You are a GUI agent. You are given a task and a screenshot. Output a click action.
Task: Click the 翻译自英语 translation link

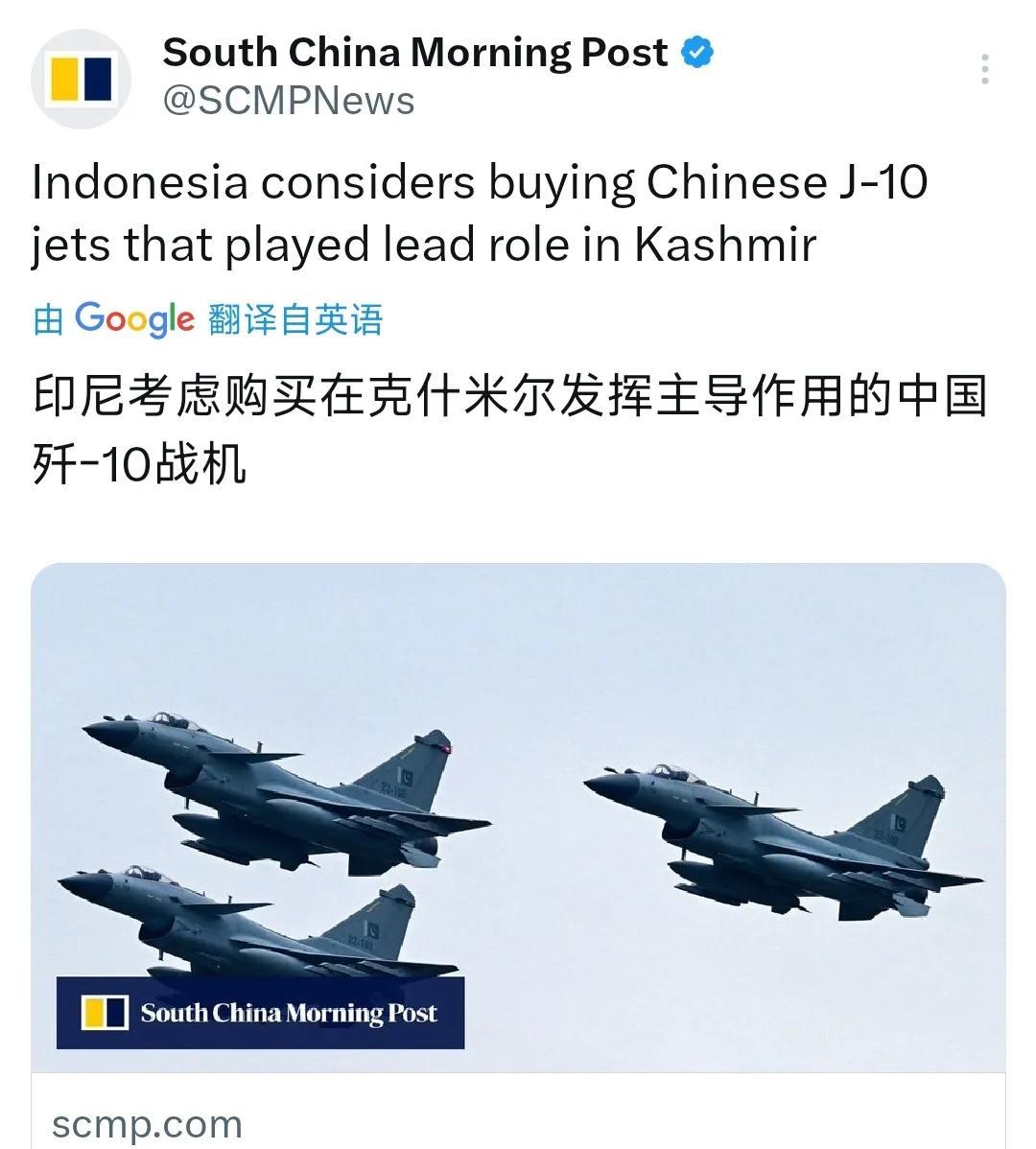click(295, 319)
